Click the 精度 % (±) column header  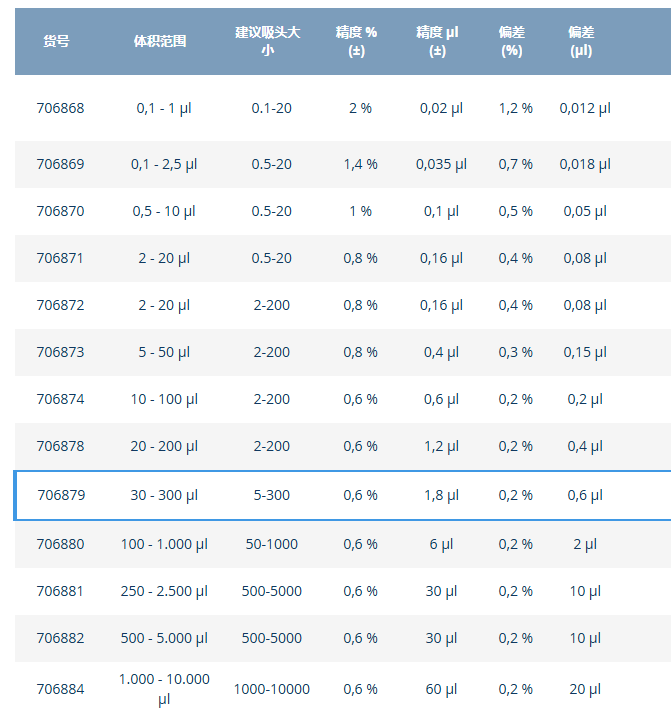click(x=357, y=41)
